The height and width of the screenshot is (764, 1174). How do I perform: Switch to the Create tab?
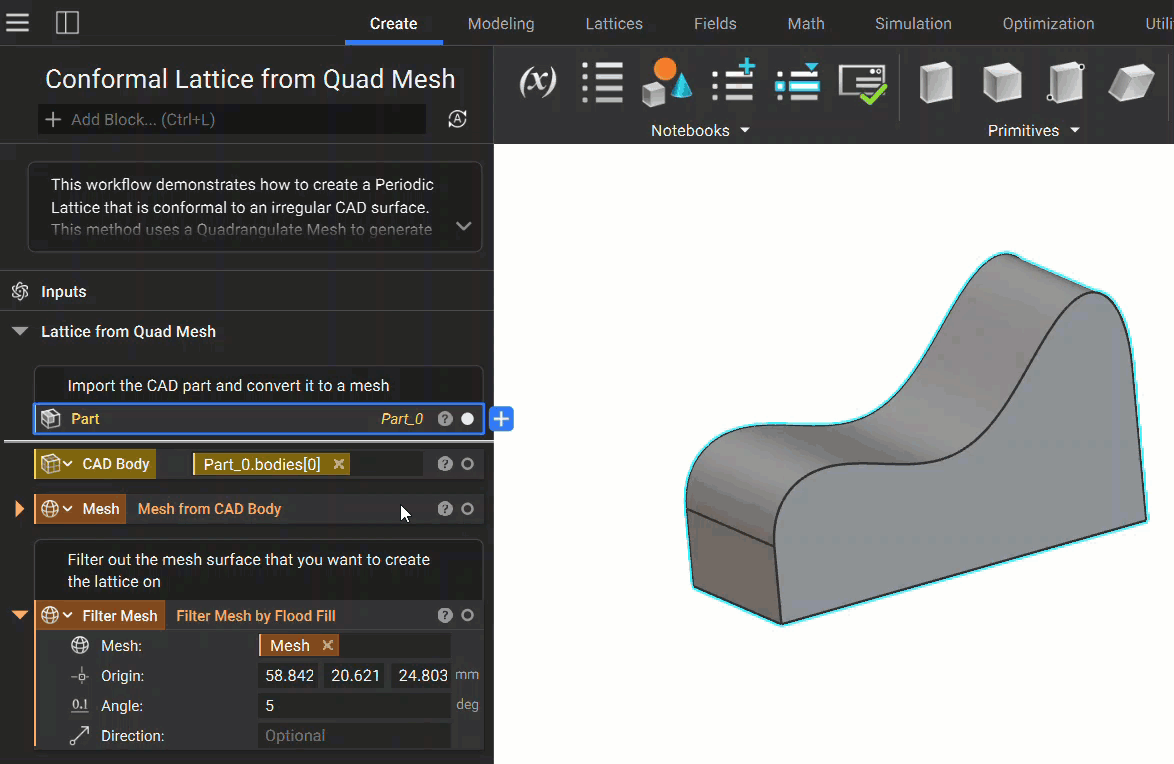coord(393,23)
